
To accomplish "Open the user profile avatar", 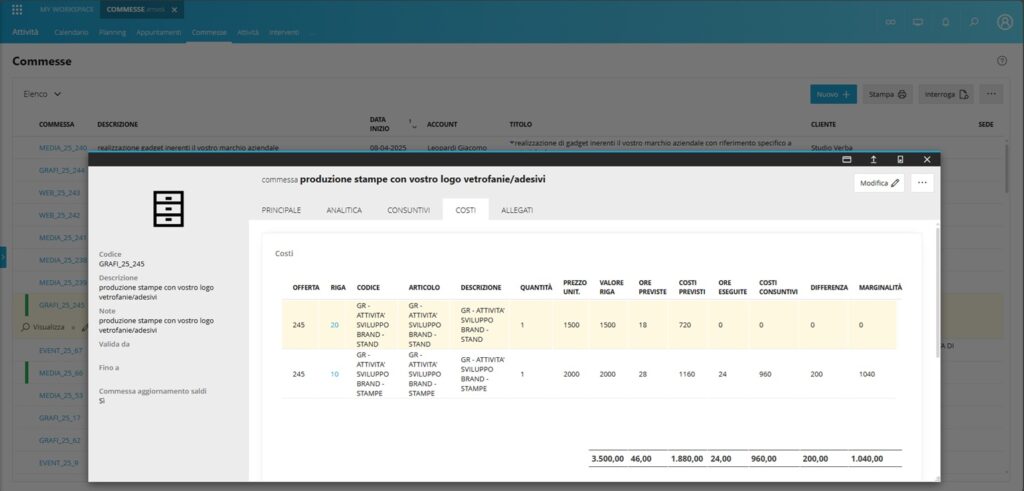I will coord(1005,21).
